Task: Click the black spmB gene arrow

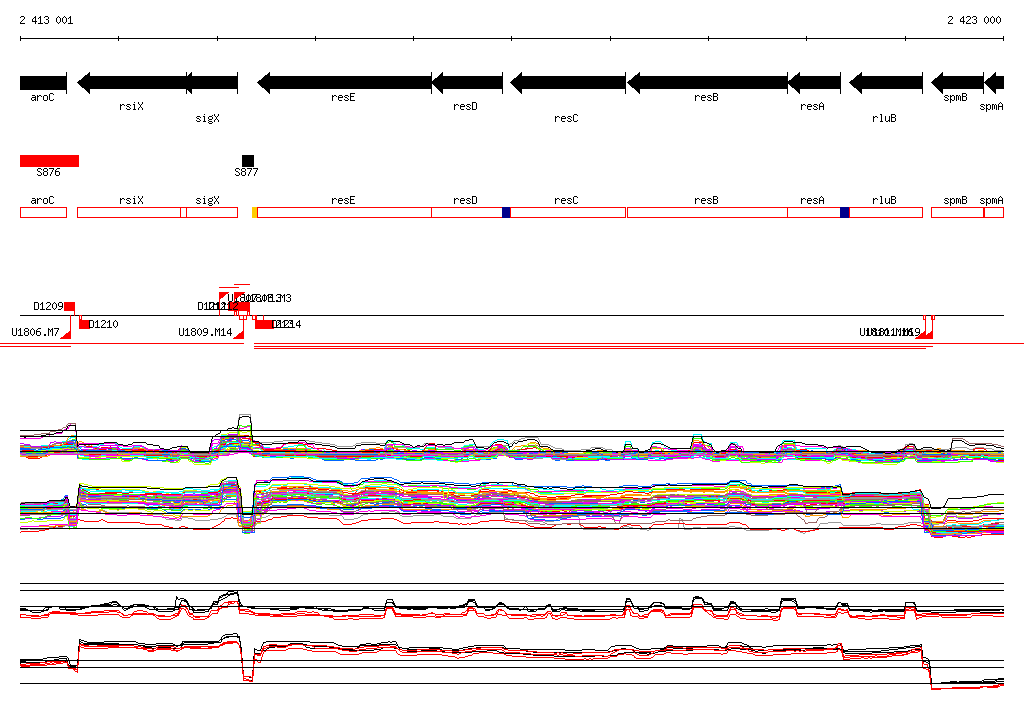Action: point(957,83)
